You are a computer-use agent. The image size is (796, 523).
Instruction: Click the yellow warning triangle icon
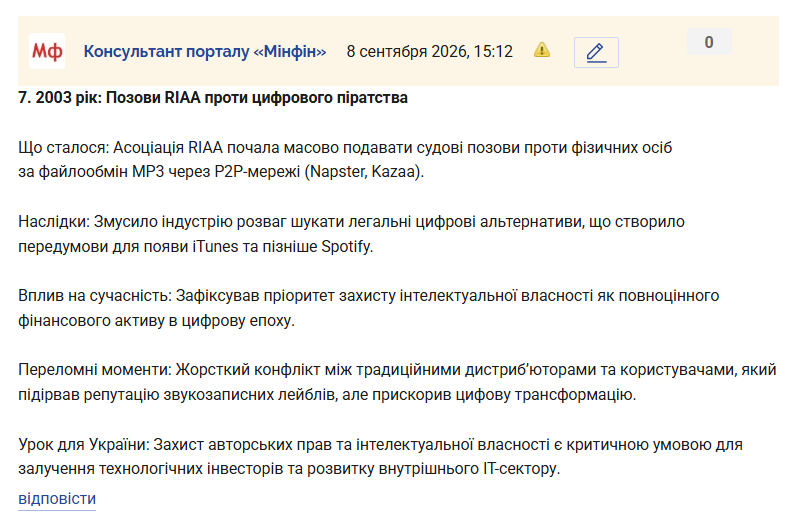pos(542,50)
